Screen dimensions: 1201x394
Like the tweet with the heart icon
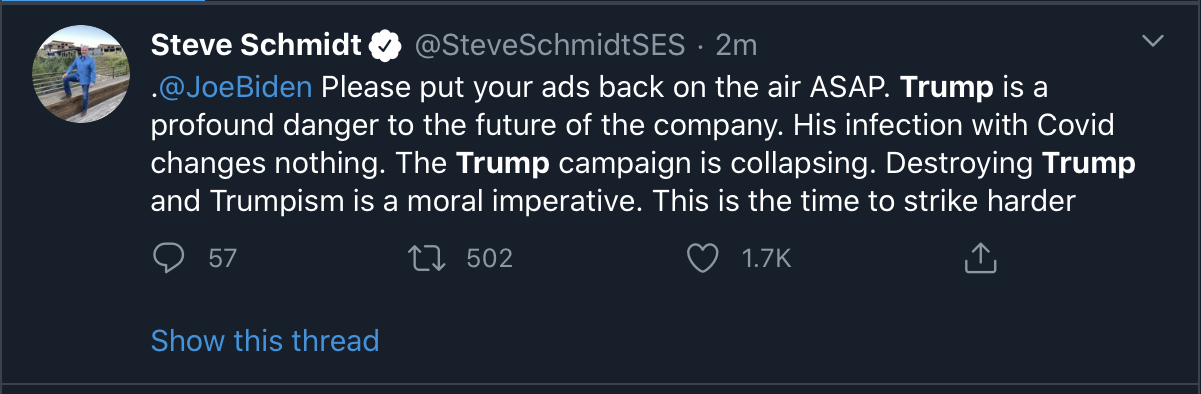704,259
